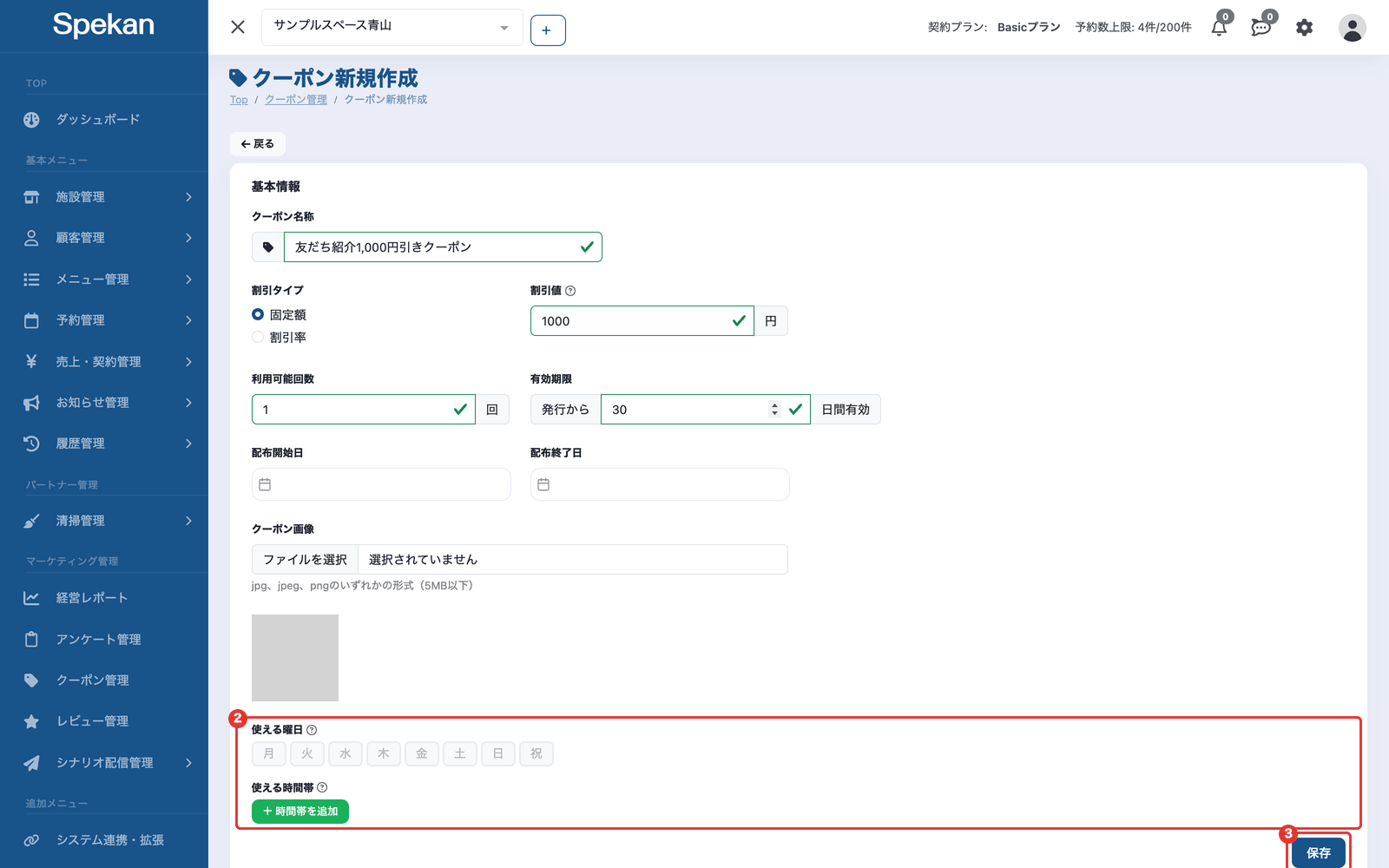The height and width of the screenshot is (868, 1389).
Task: Toggle the 祝 holiday button
Action: [537, 753]
